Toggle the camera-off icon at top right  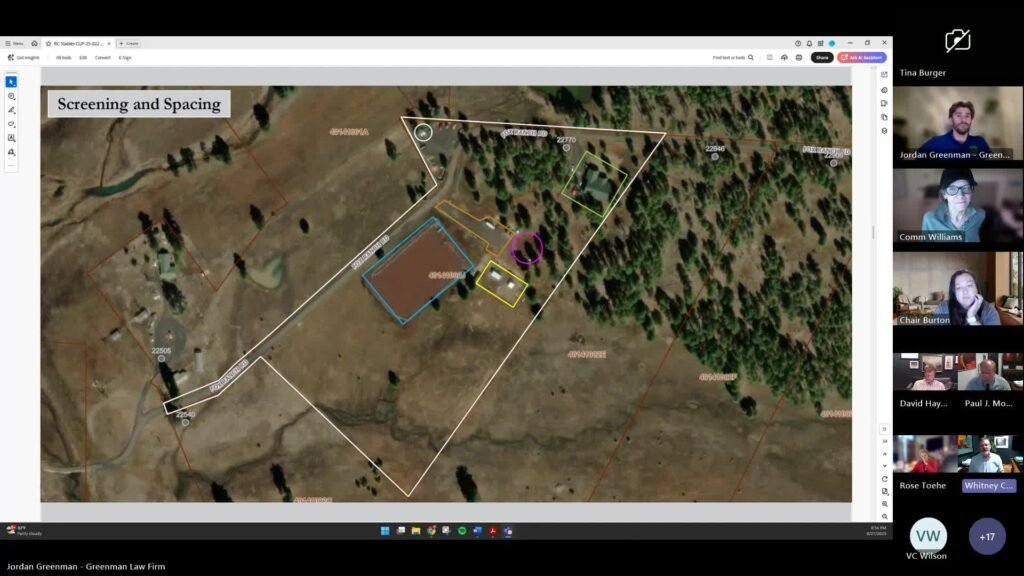point(957,41)
